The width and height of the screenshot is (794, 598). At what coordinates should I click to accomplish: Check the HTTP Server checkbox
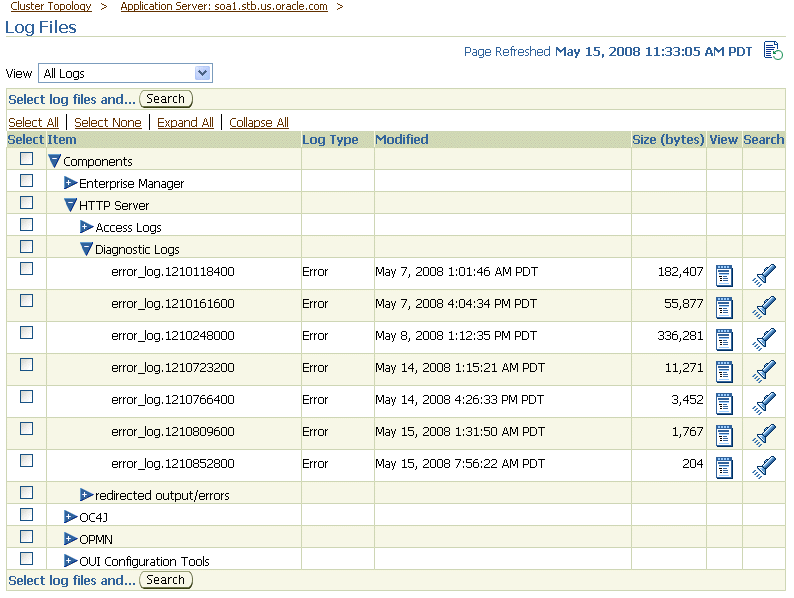[x=26, y=203]
